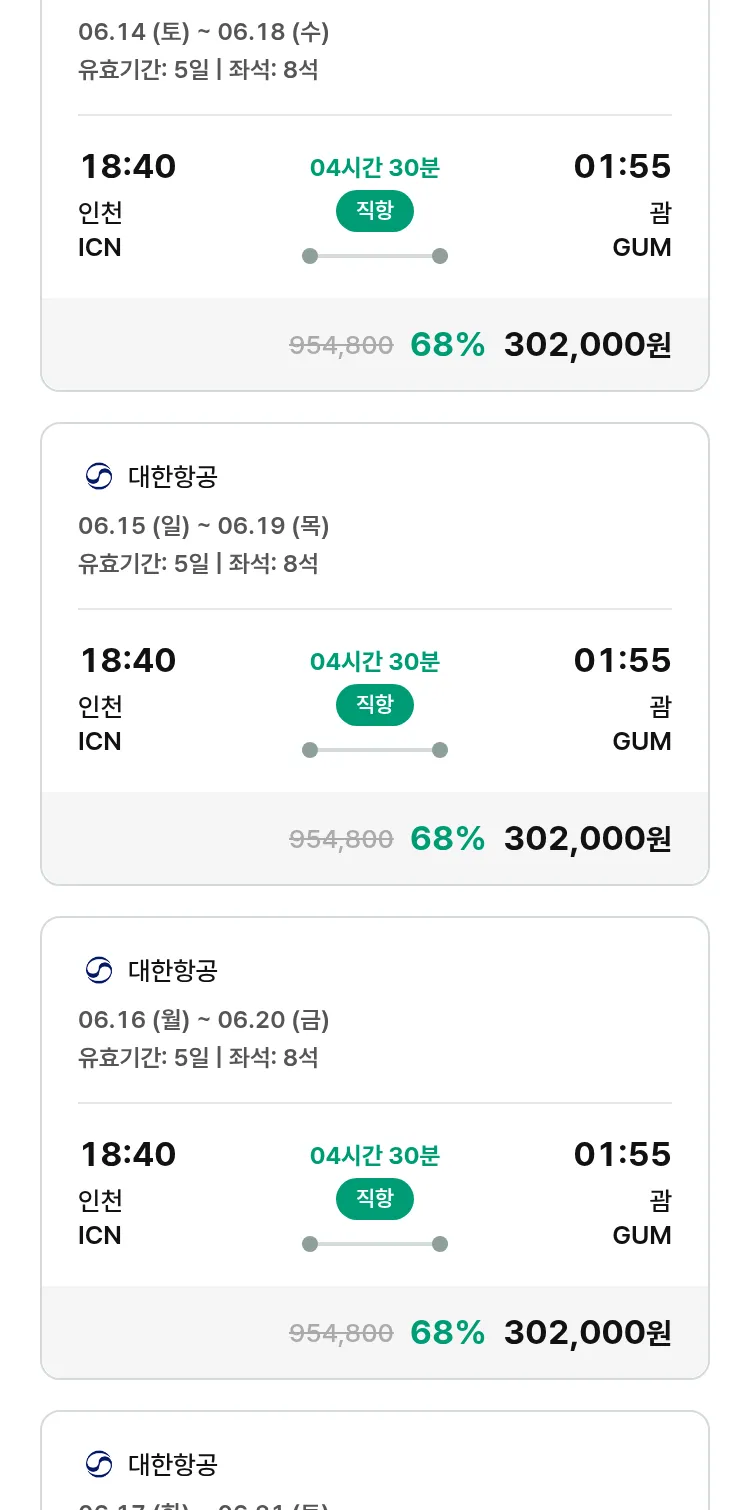Image resolution: width=750 pixels, height=1510 pixels.
Task: Select 302,000원 price on 06.14 flight
Action: click(x=587, y=345)
